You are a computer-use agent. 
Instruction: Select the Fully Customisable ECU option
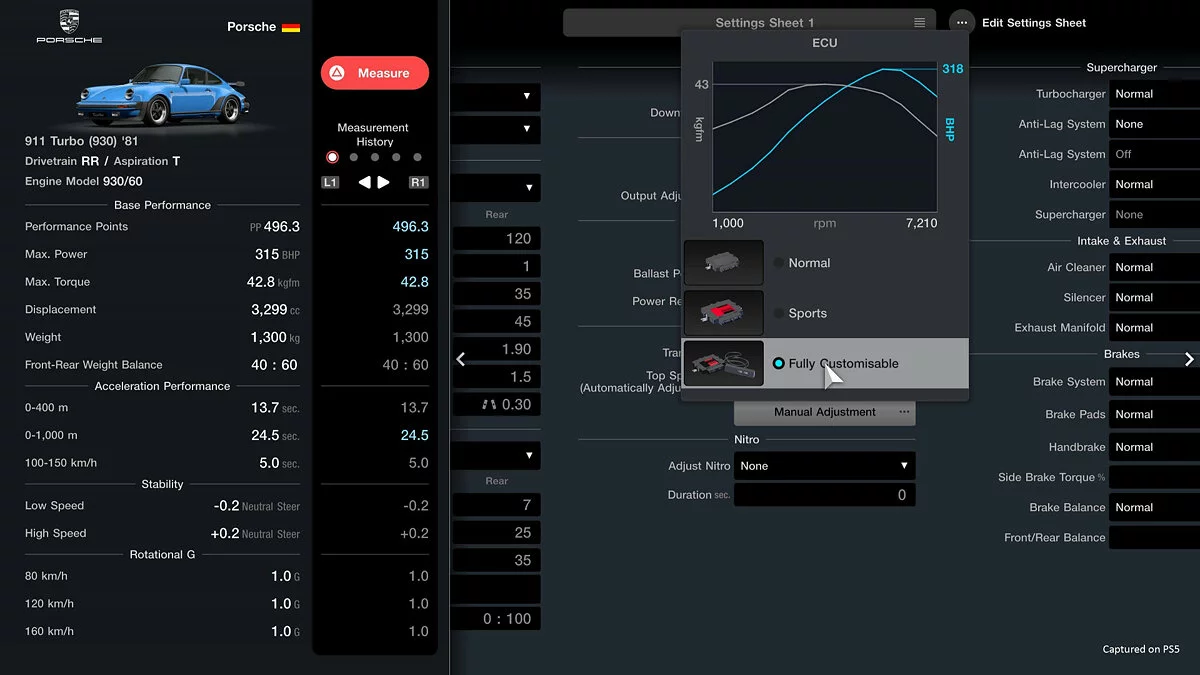point(826,363)
